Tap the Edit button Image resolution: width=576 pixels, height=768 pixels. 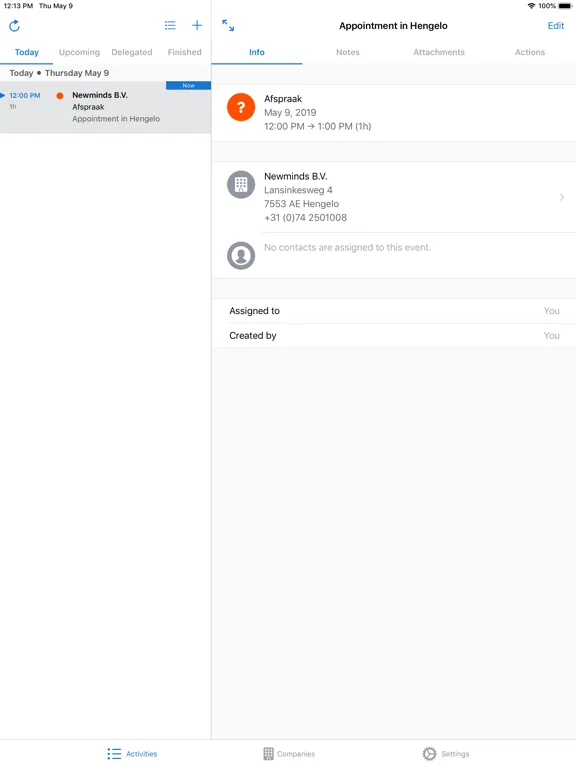tap(556, 25)
